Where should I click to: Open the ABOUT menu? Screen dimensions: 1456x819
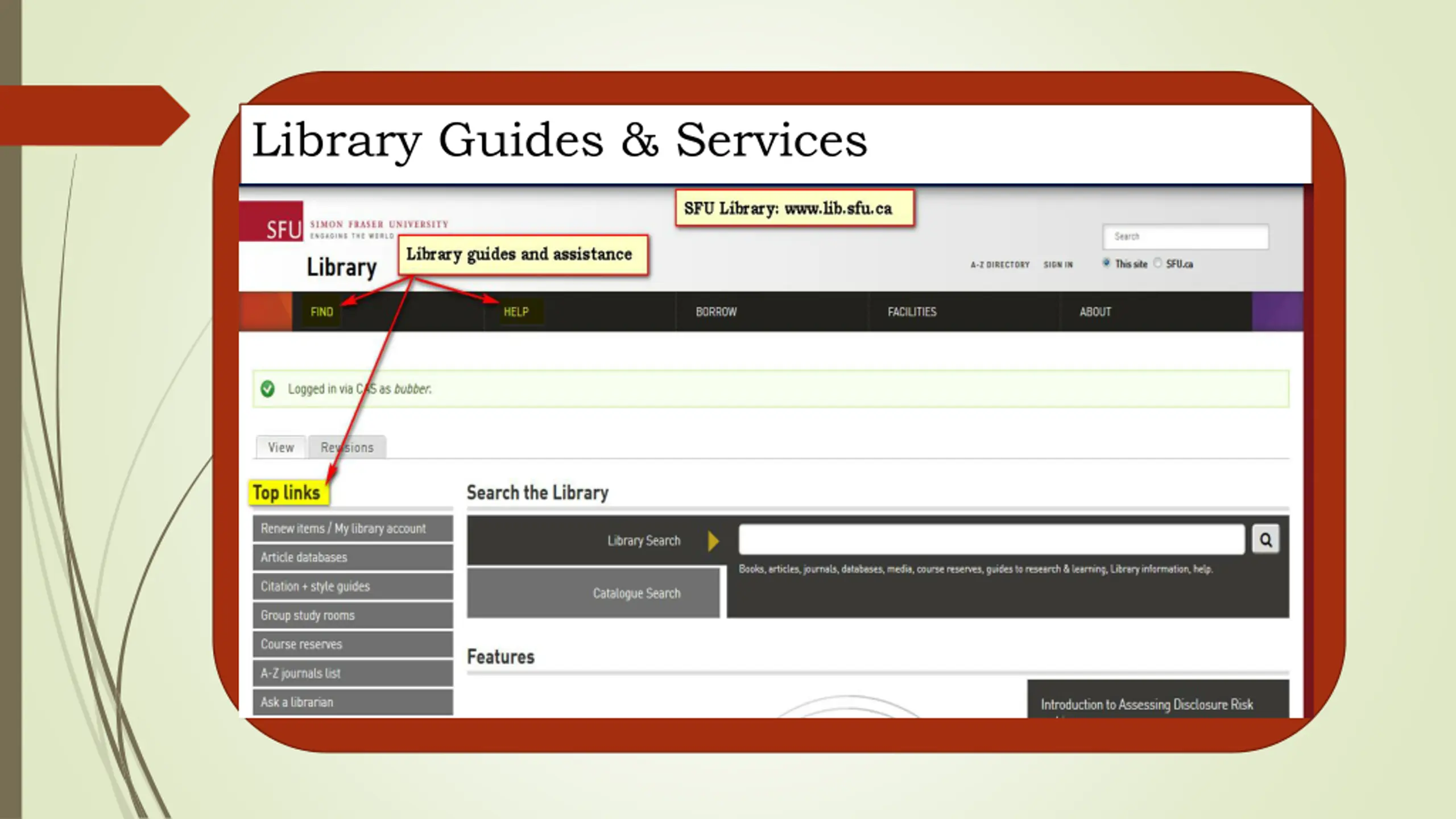(1095, 312)
